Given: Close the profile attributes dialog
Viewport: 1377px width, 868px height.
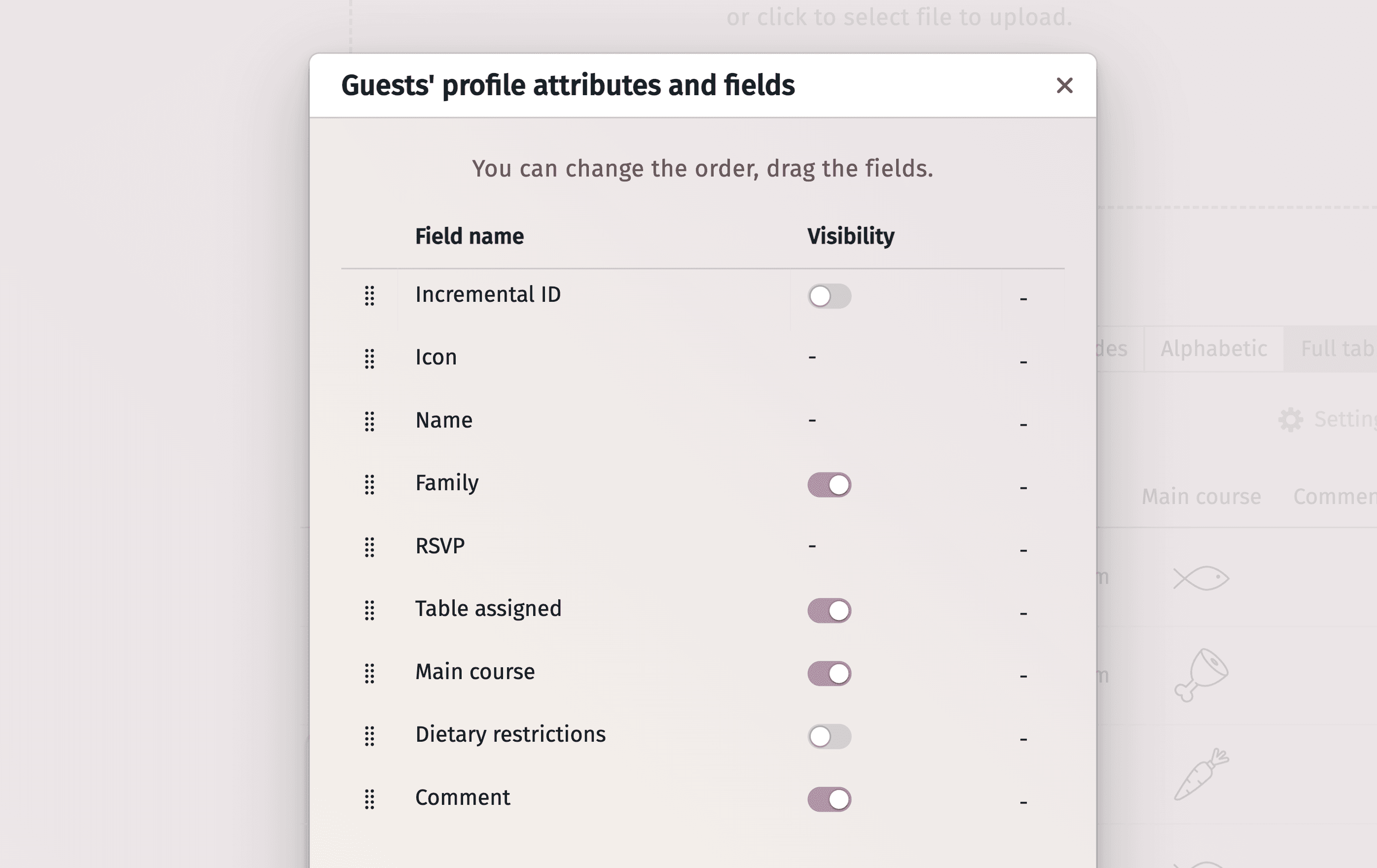Looking at the screenshot, I should (1064, 86).
